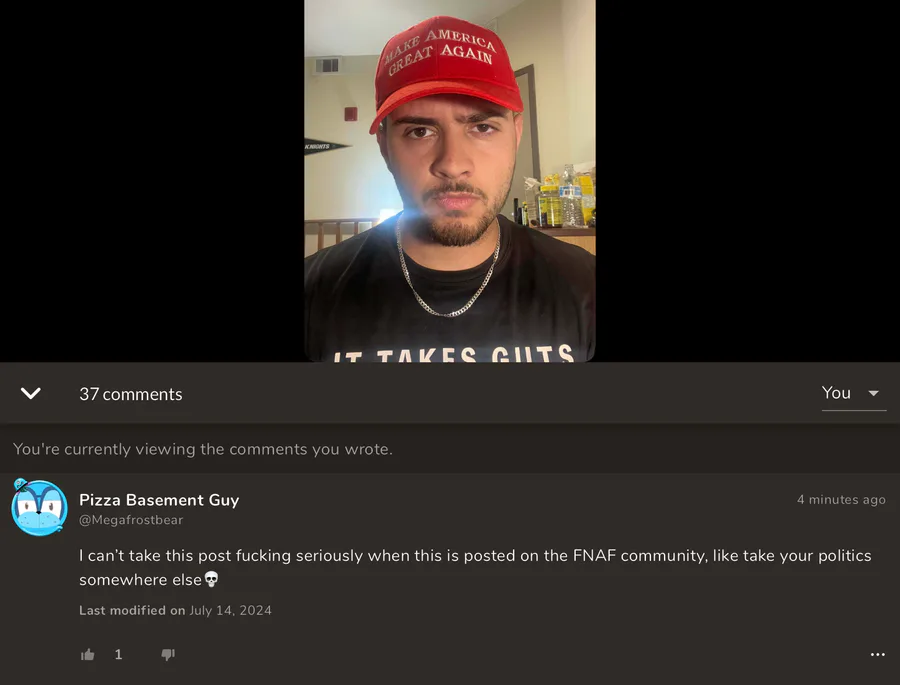This screenshot has height=685, width=900.
Task: Open the @Megafrostbear handle link
Action: pyautogui.click(x=131, y=520)
